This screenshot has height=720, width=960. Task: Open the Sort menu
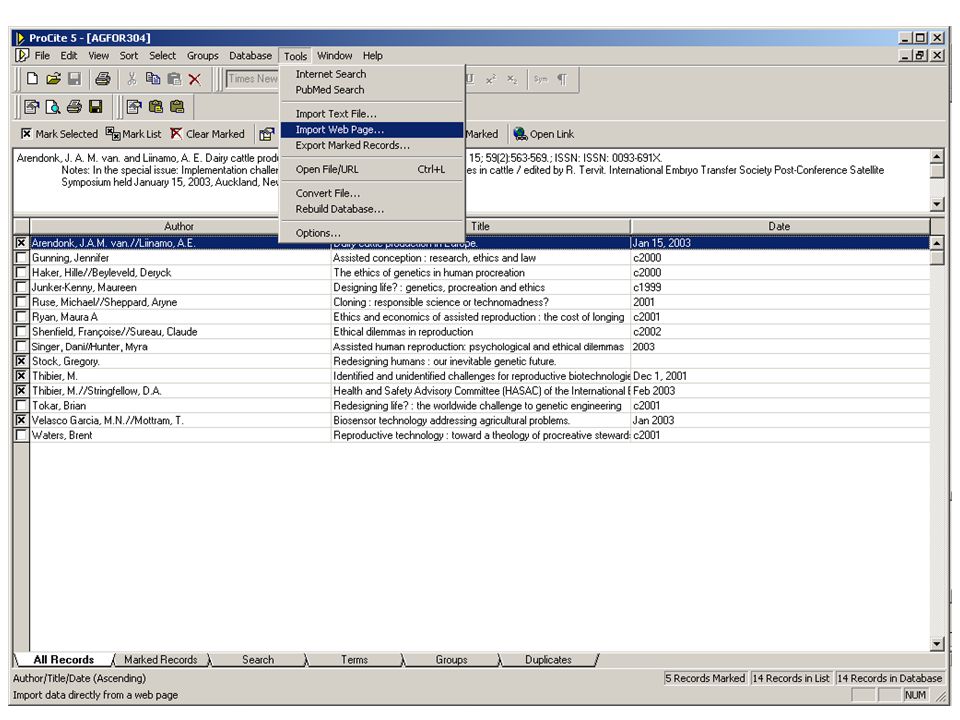coord(129,56)
